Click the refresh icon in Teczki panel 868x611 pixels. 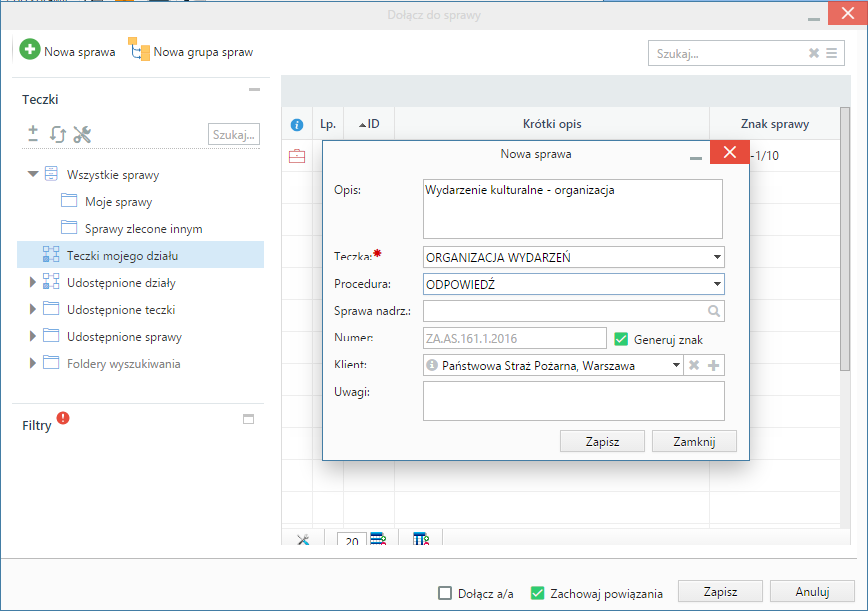(57, 134)
